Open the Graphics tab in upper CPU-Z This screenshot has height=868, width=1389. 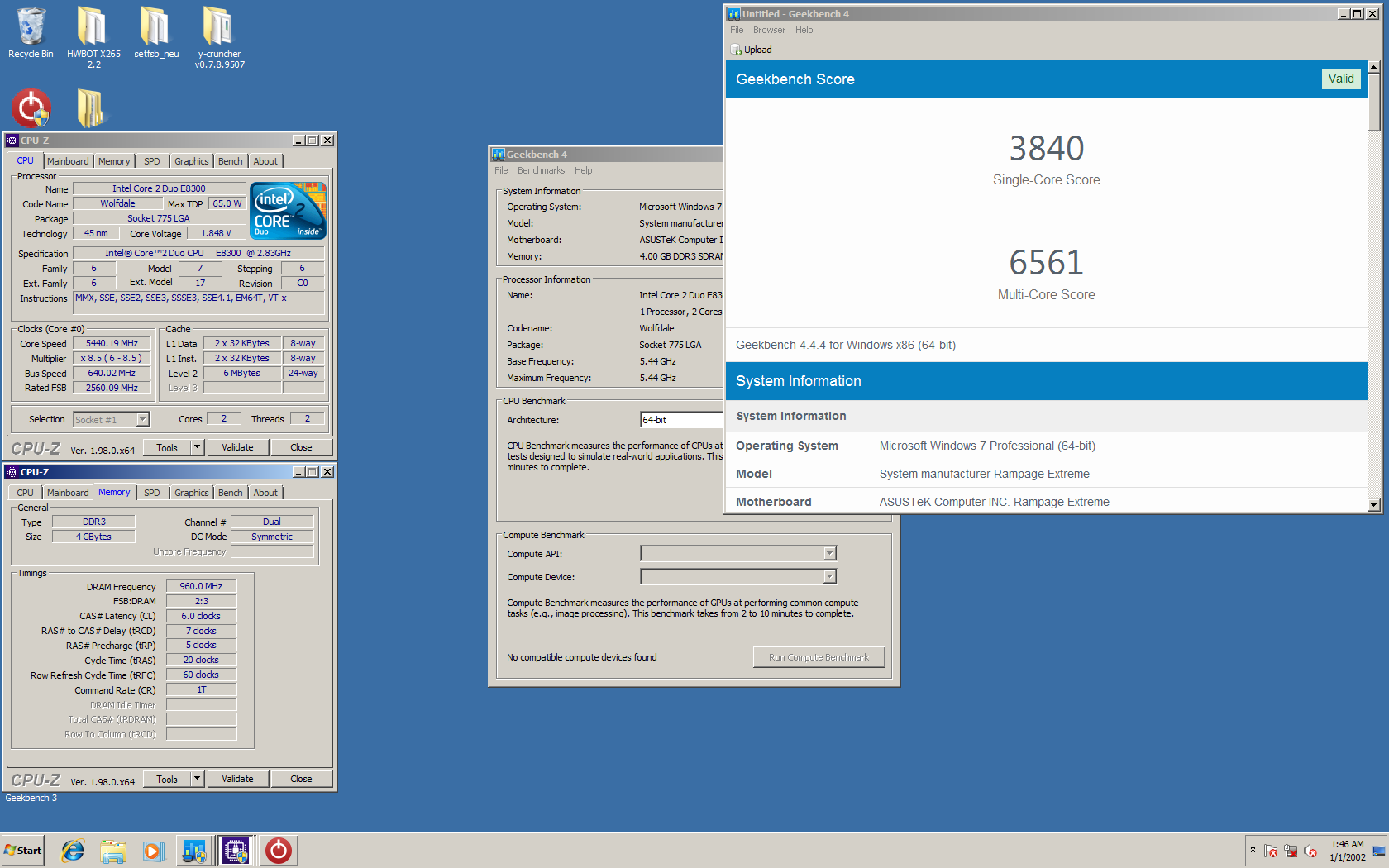[192, 161]
